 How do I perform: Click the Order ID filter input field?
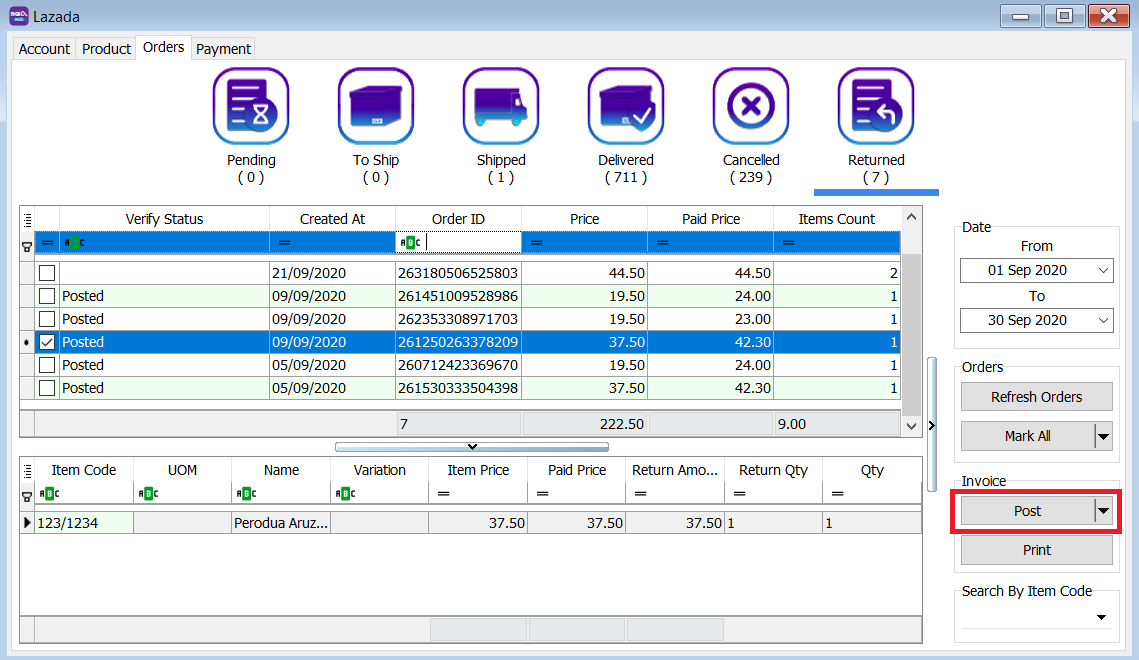coord(470,242)
